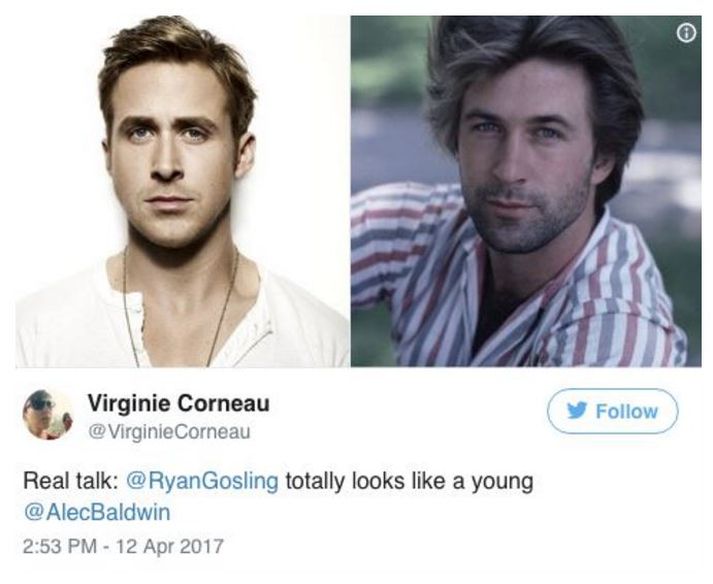Click the Follow button
This screenshot has width=713, height=584.
point(613,411)
